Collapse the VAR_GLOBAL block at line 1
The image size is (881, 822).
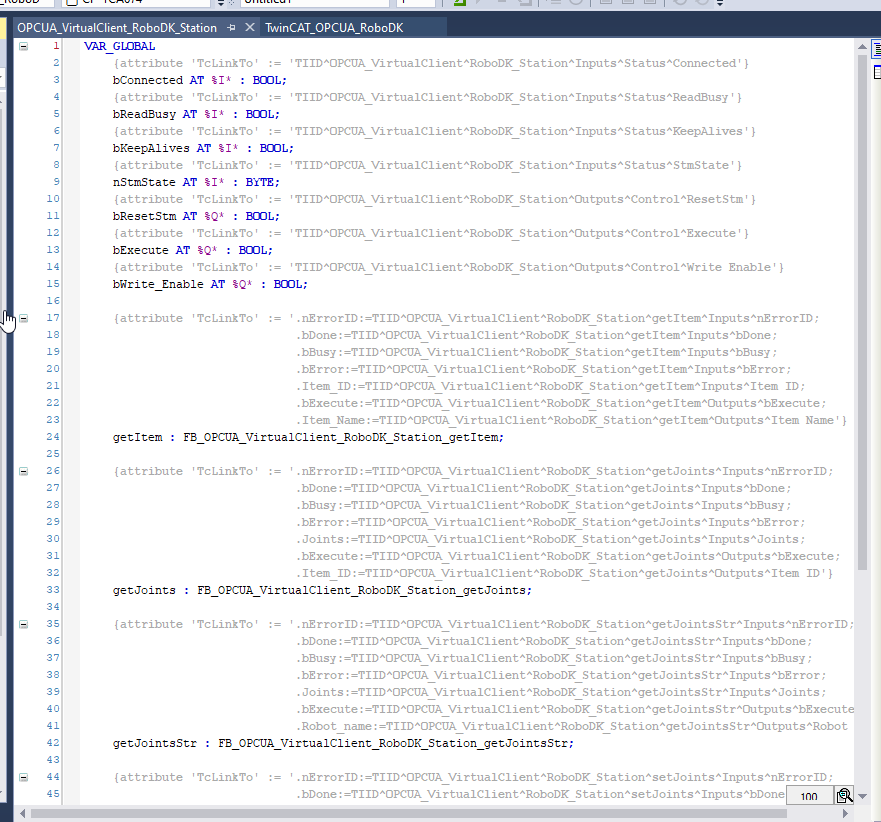(x=24, y=46)
